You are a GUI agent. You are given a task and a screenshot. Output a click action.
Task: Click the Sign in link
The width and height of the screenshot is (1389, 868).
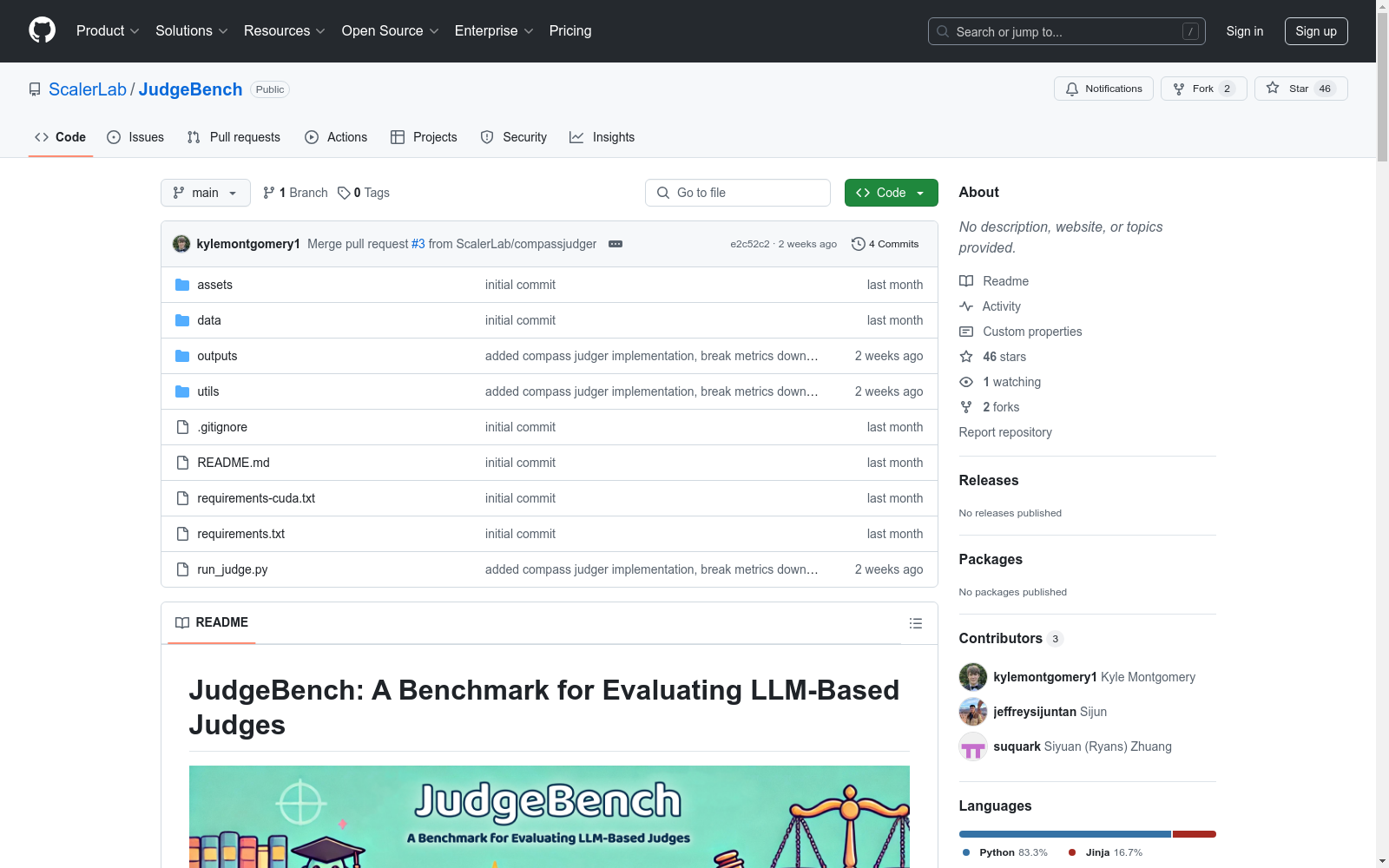pos(1245,31)
